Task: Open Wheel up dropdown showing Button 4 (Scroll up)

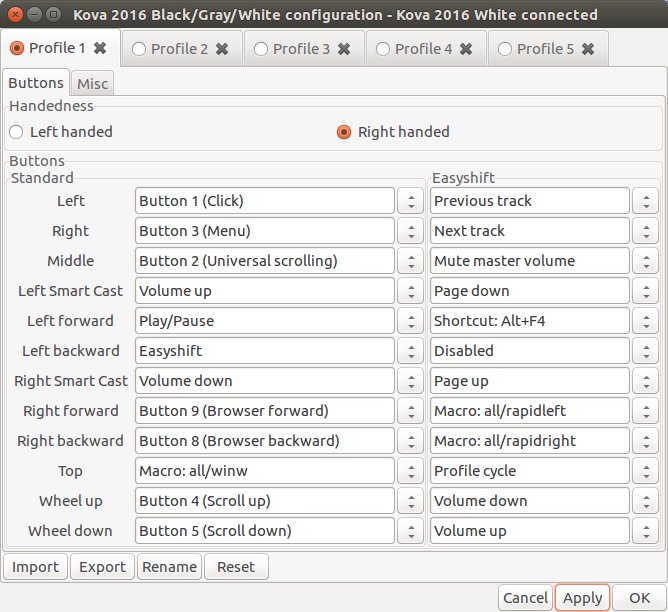Action: 265,501
